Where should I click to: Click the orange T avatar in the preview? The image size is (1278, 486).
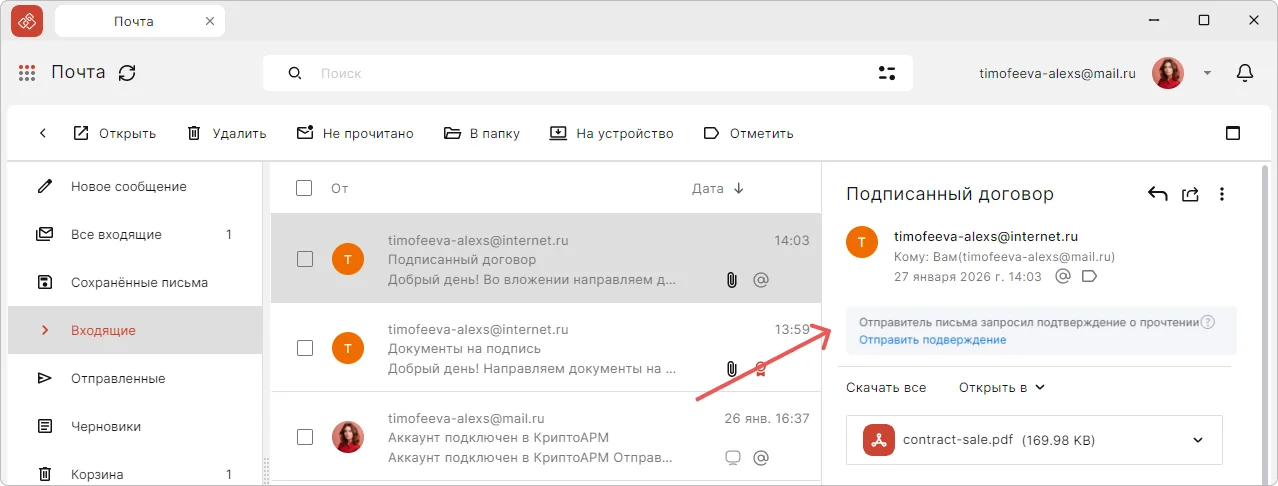[x=862, y=242]
